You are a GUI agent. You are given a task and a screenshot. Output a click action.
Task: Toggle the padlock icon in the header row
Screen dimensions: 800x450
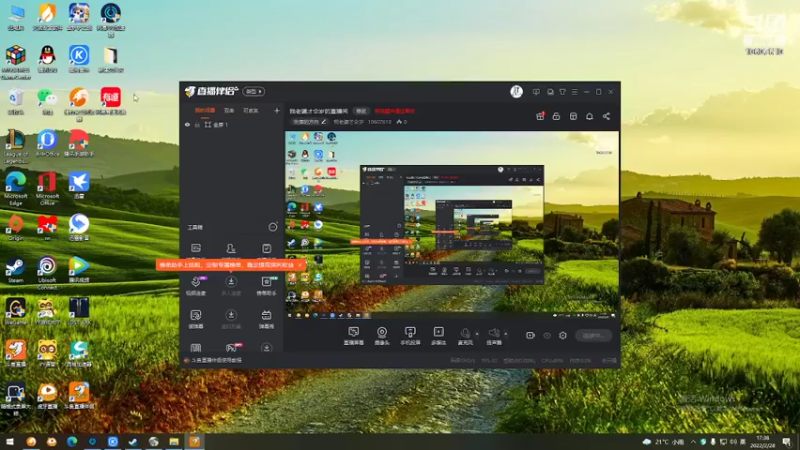556,116
